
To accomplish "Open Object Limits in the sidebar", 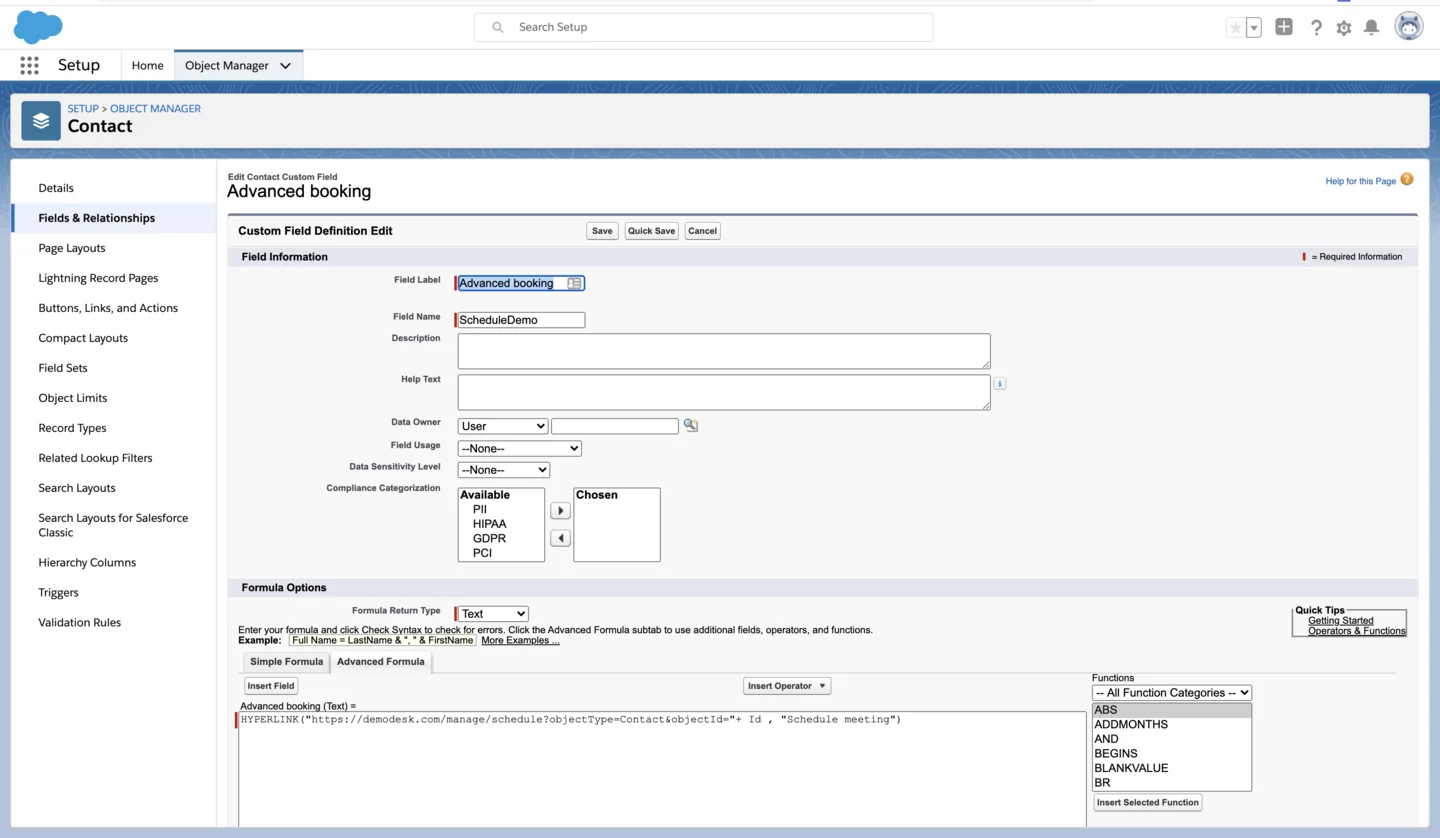I will click(73, 398).
